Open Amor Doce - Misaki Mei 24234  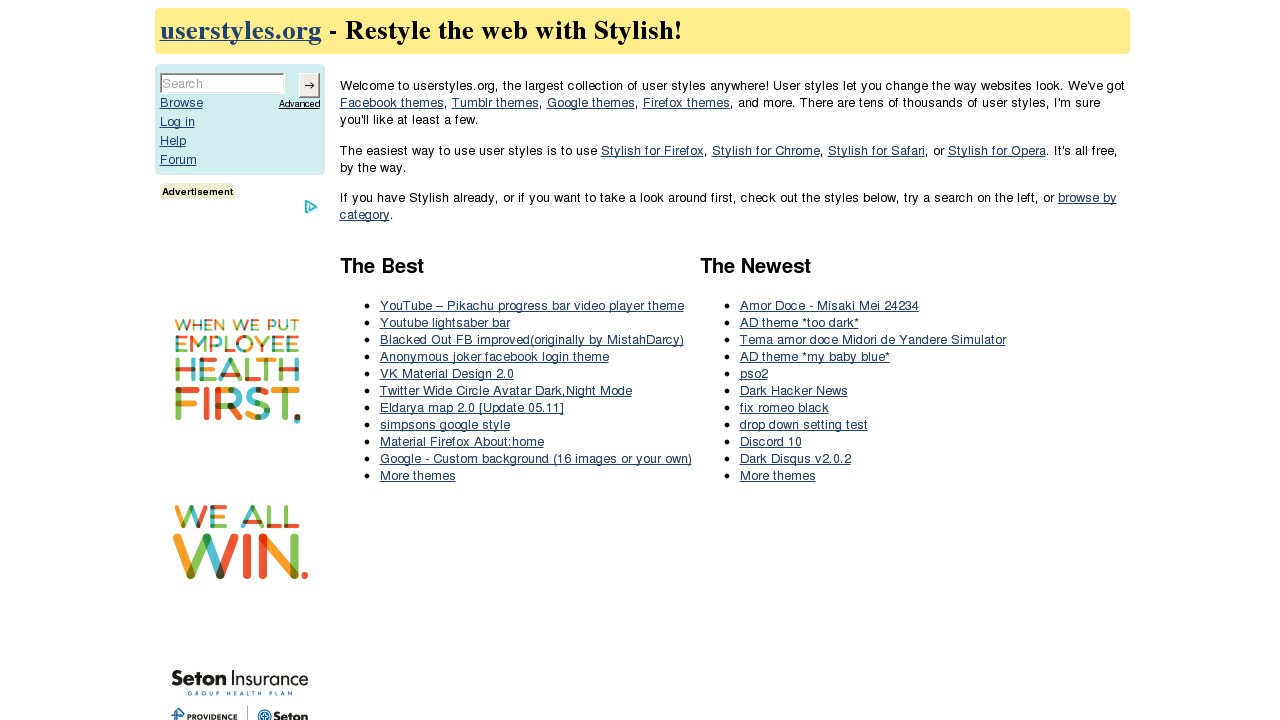point(829,306)
